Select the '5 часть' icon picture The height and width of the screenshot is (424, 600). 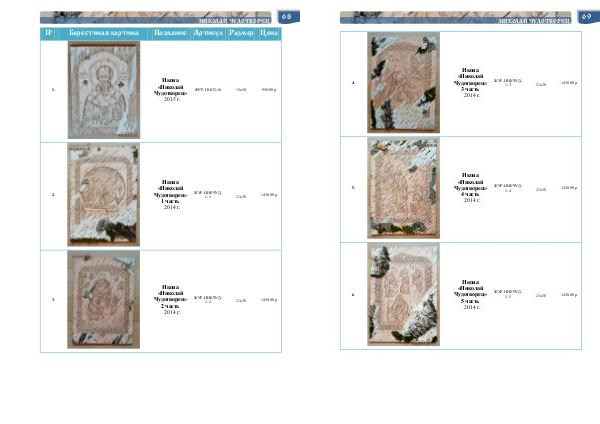[x=402, y=294]
